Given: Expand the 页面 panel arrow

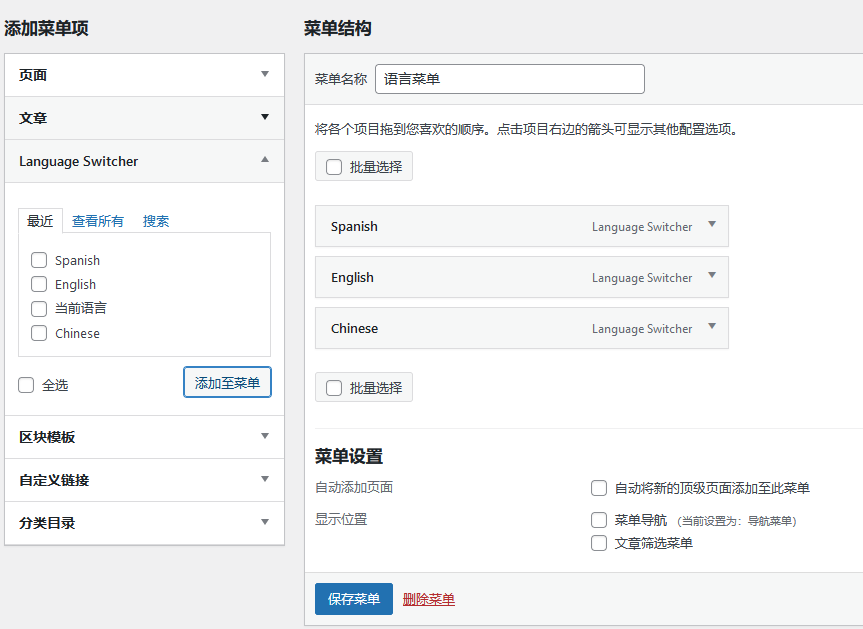Looking at the screenshot, I should [264, 74].
